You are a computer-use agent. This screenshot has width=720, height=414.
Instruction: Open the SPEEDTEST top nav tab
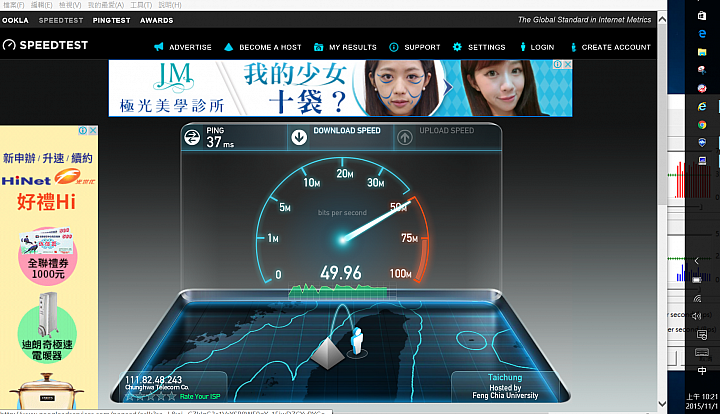pyautogui.click(x=61, y=20)
